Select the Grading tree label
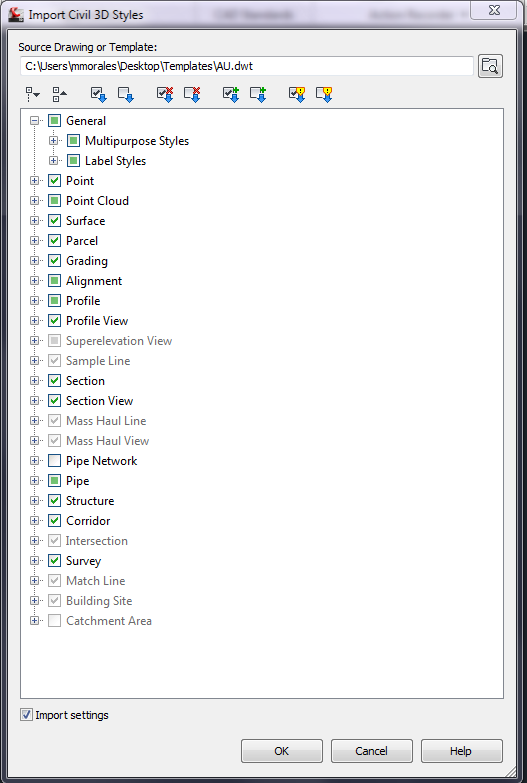This screenshot has height=783, width=527. point(87,261)
